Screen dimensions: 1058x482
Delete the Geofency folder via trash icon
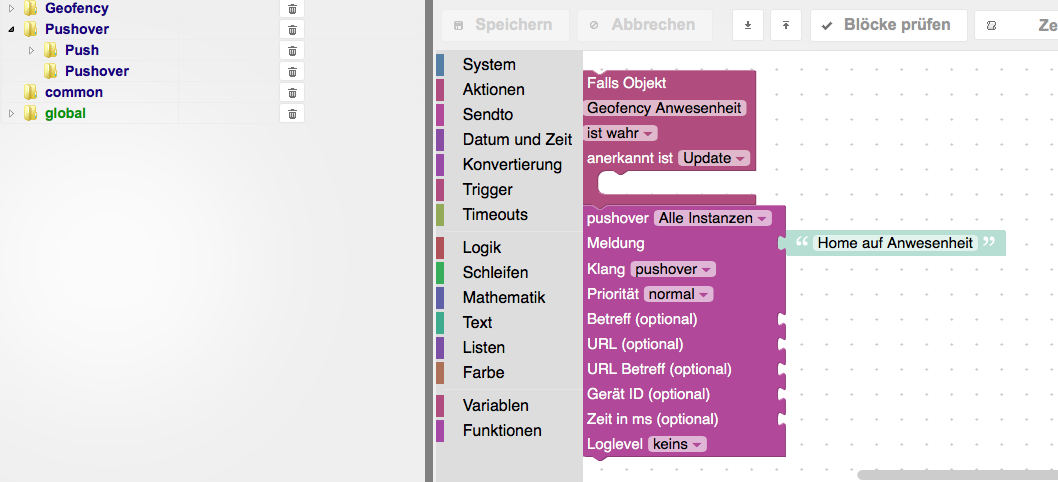pyautogui.click(x=292, y=8)
